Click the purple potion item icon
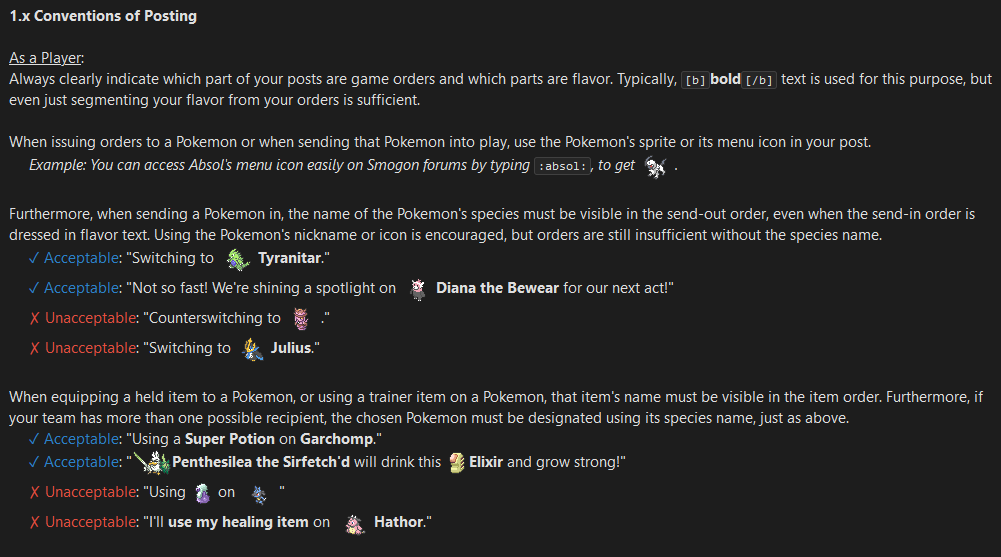 (202, 493)
